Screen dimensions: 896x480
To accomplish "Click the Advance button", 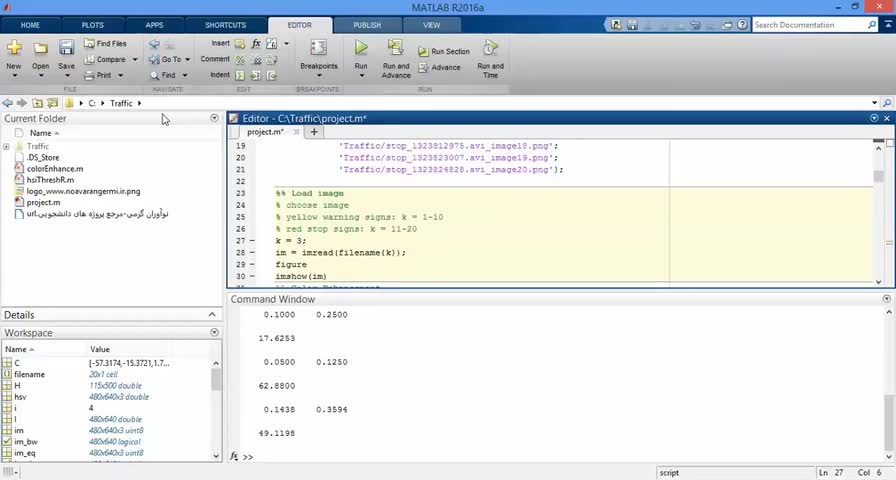I will [439, 67].
